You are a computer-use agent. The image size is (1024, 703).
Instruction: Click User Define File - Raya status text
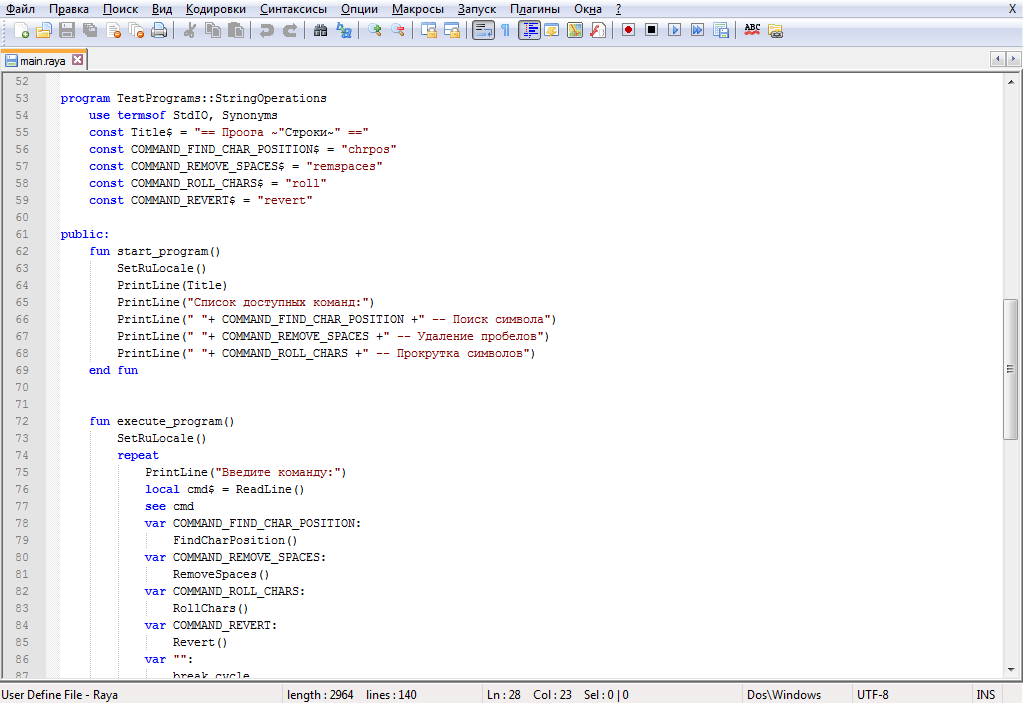[x=59, y=695]
